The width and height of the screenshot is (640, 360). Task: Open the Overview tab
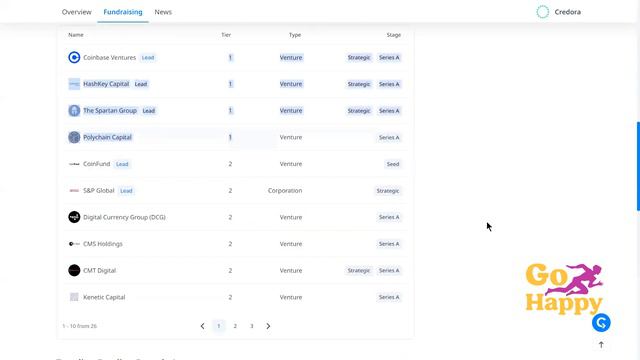76,12
